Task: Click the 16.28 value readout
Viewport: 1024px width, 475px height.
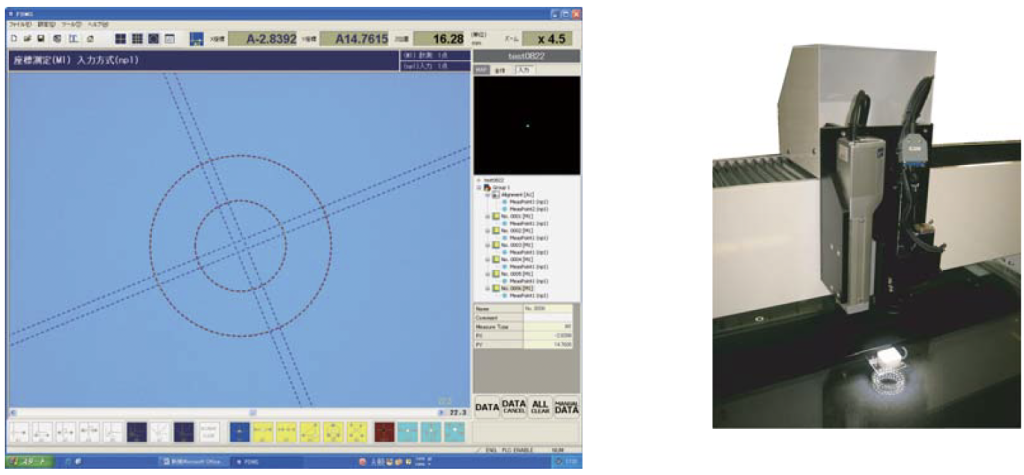Action: [440, 39]
